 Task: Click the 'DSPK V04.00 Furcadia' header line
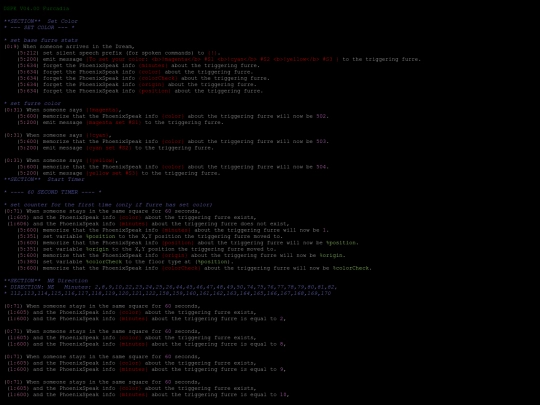[37, 8]
